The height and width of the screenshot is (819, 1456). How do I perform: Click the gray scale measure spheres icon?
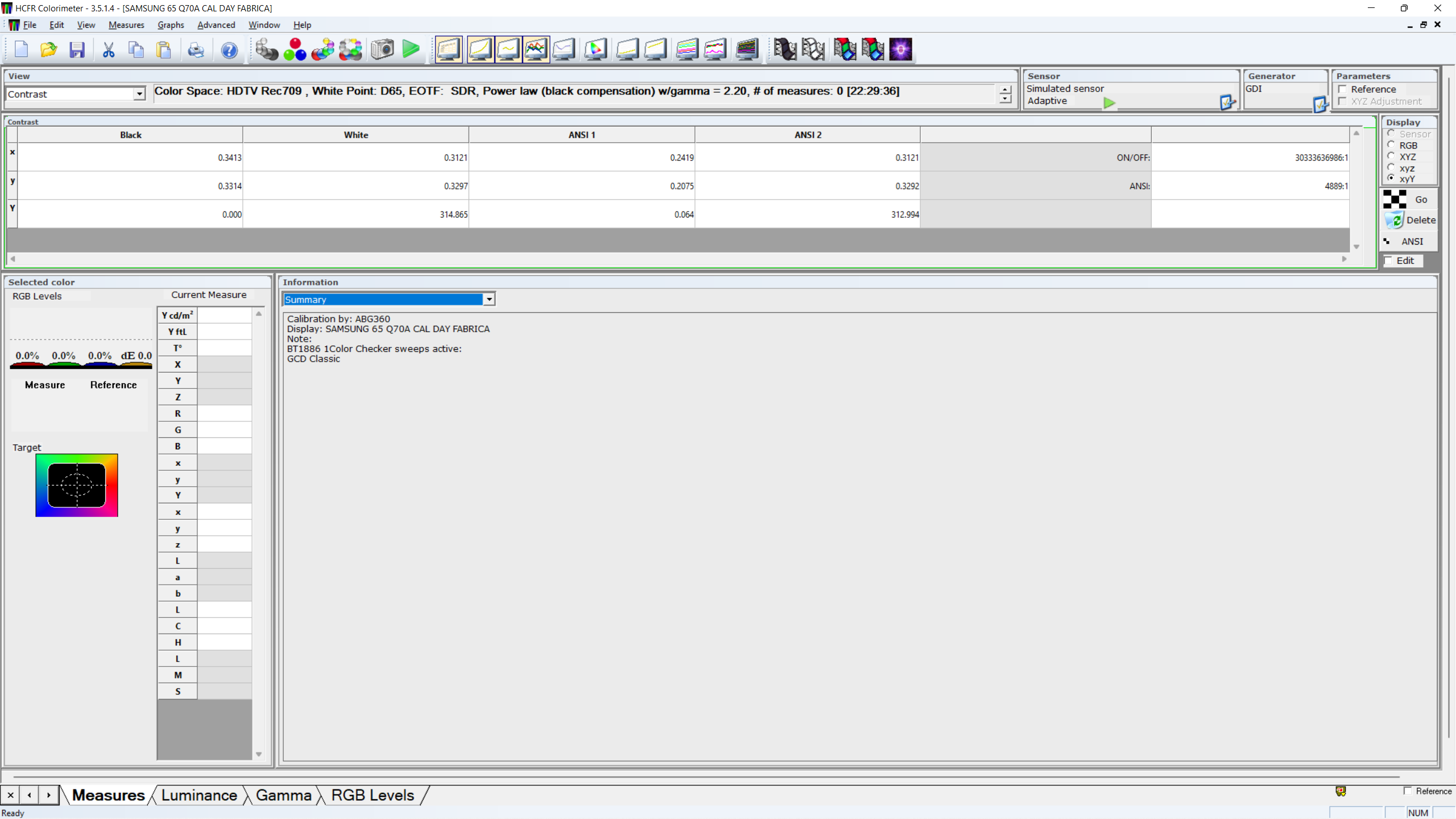266,50
